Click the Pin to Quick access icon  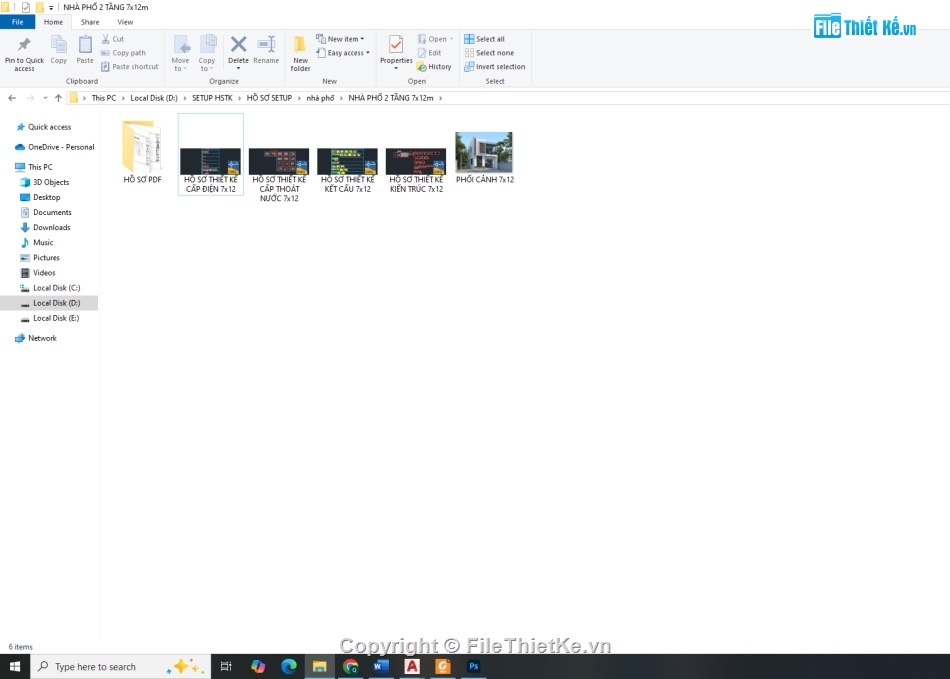tap(24, 45)
